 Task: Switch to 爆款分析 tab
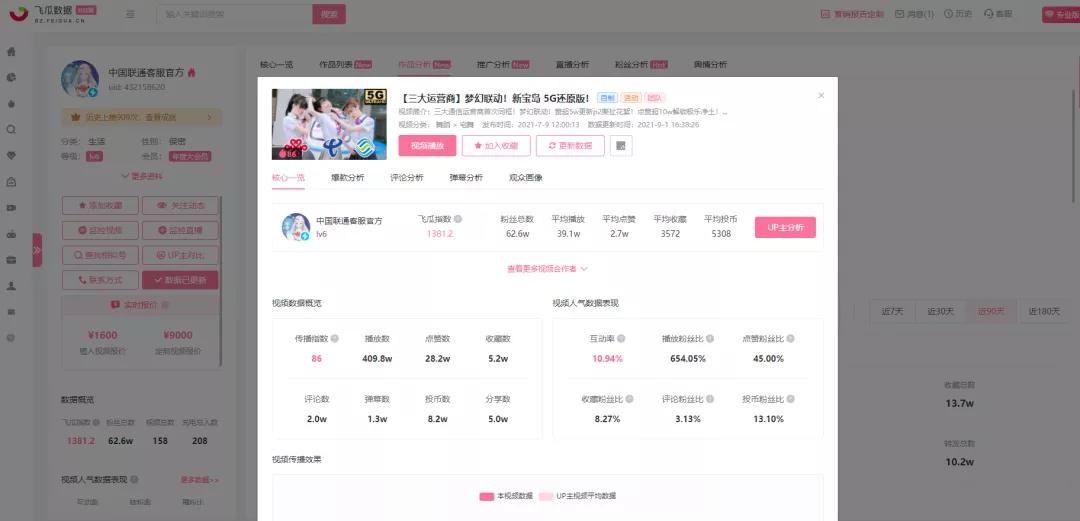348,178
